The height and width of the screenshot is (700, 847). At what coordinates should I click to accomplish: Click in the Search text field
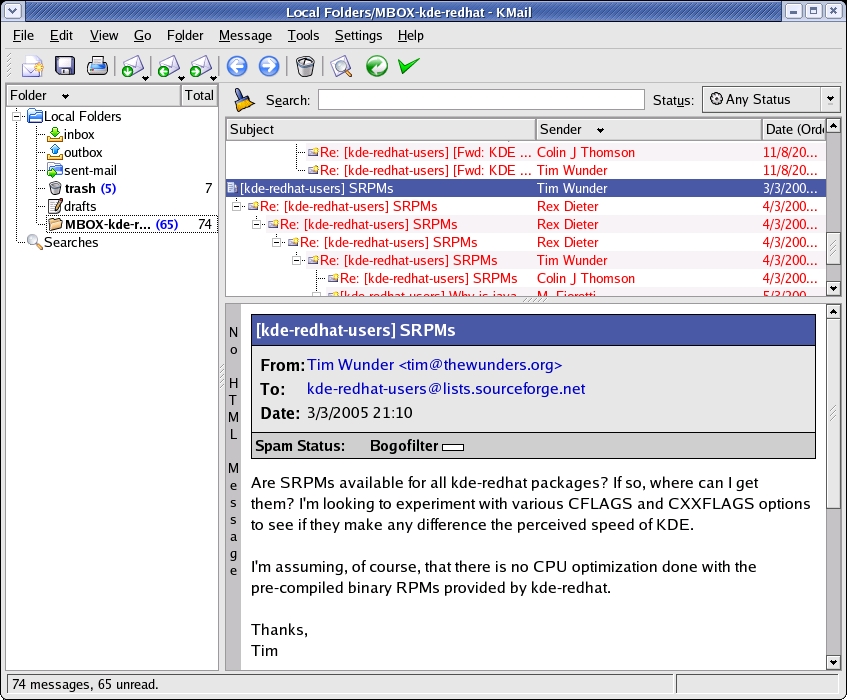481,100
